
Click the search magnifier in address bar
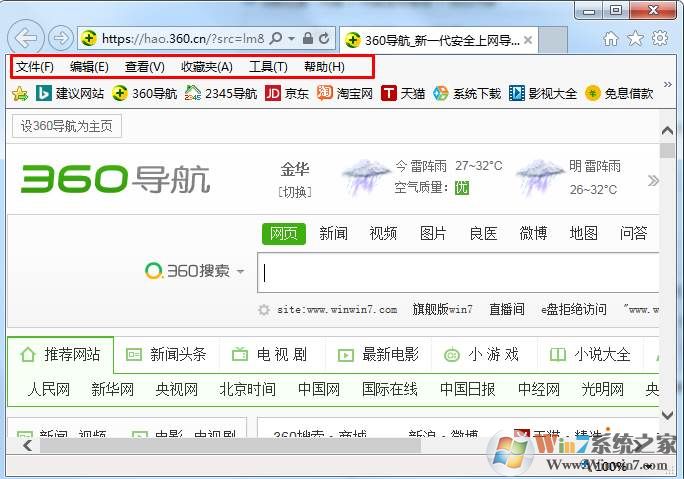click(x=276, y=38)
